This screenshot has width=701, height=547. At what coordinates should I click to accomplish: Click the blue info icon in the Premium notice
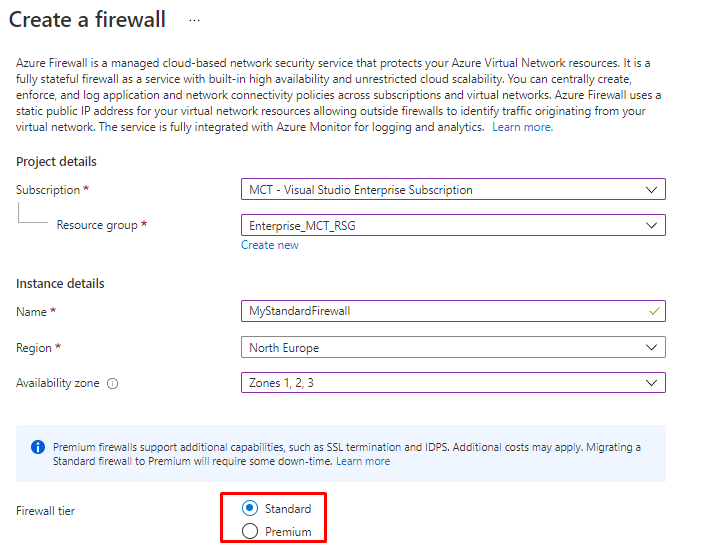click(38, 447)
